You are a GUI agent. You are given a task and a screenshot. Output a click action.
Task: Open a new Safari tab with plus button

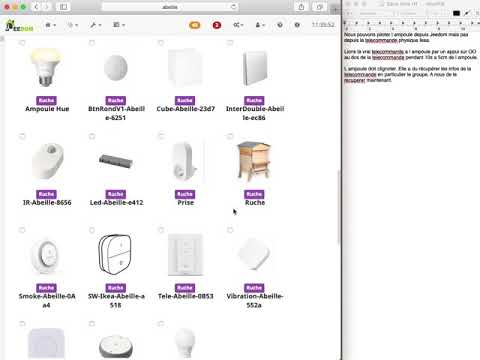[x=335, y=8]
